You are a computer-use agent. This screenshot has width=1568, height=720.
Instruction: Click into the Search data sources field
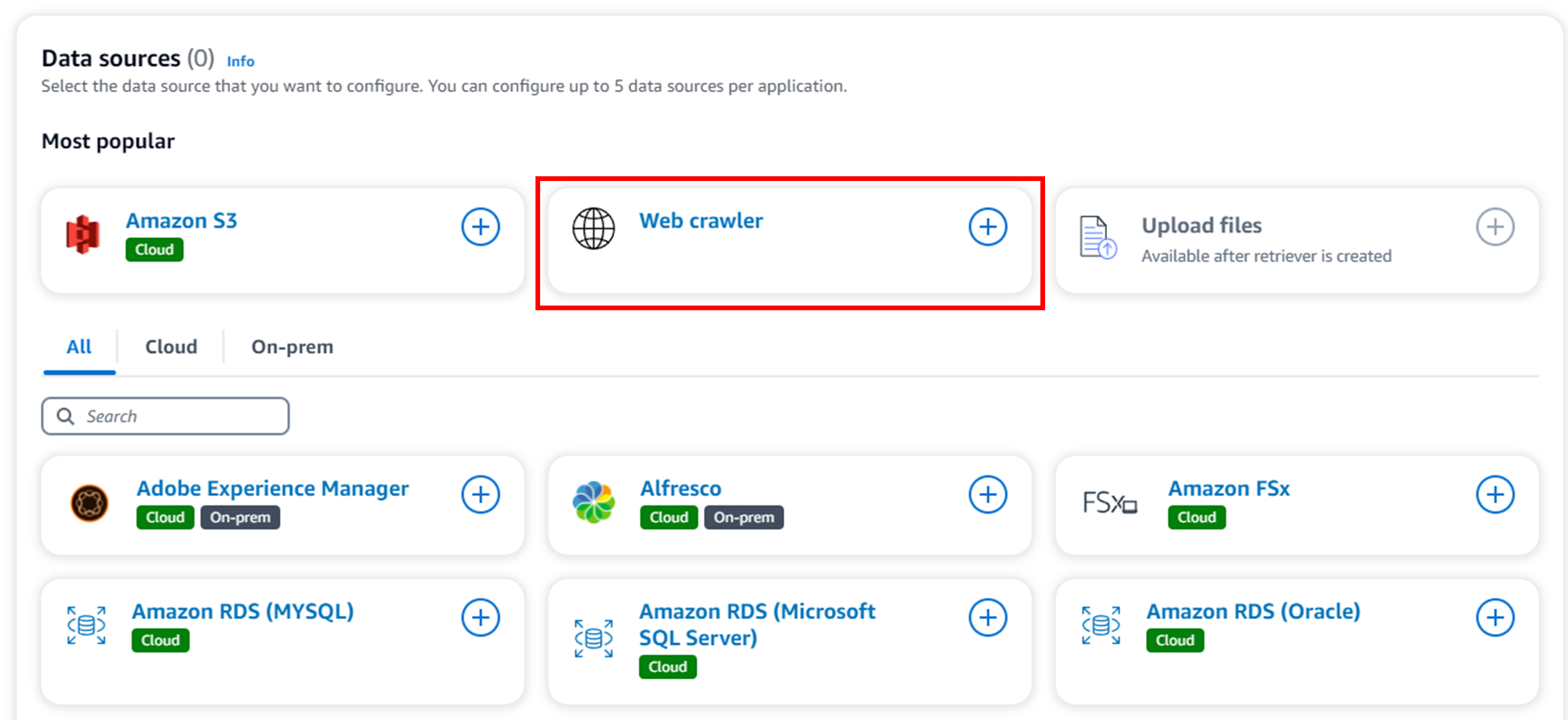coord(165,416)
